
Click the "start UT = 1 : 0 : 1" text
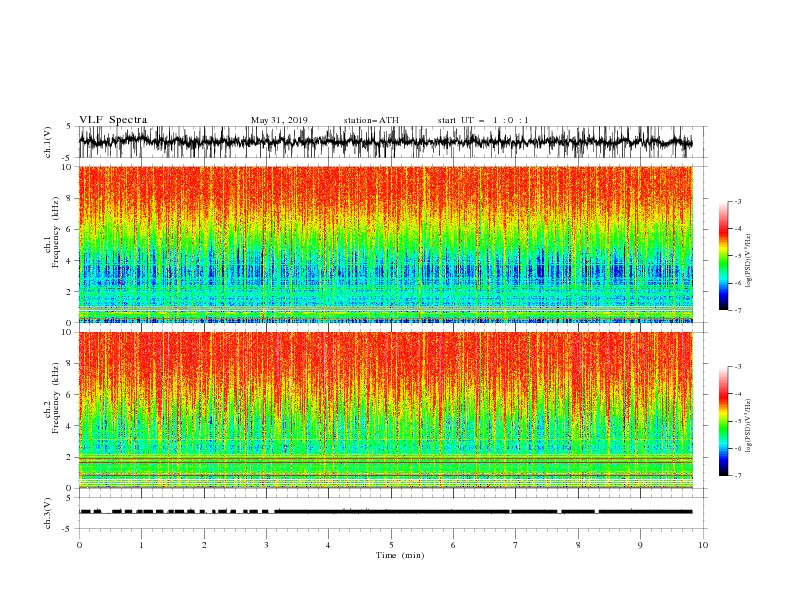pos(483,120)
